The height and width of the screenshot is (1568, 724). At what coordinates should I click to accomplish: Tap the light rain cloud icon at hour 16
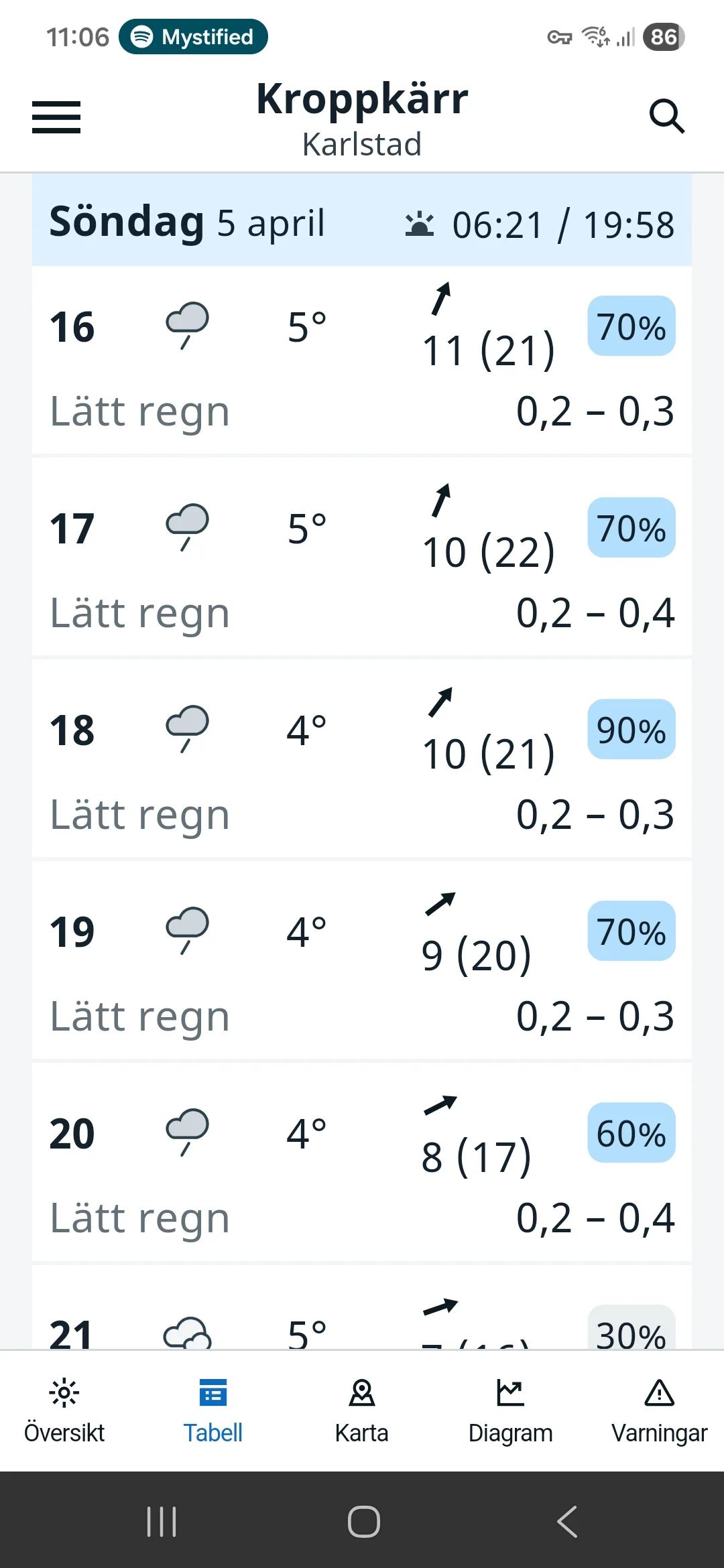(188, 326)
